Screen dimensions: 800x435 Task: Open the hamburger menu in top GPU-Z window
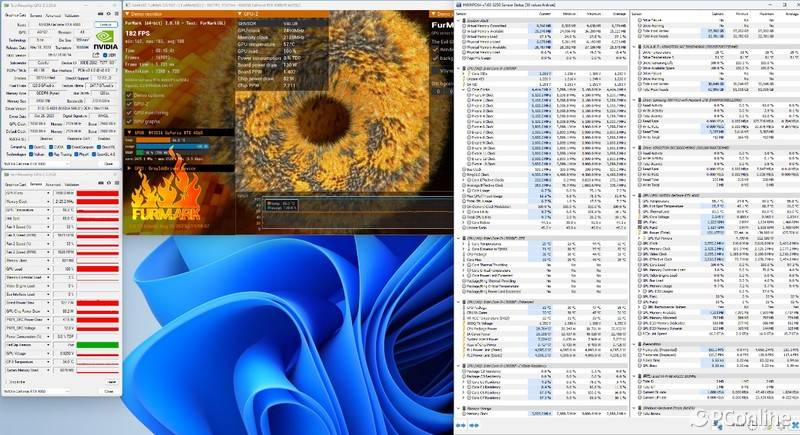point(116,14)
